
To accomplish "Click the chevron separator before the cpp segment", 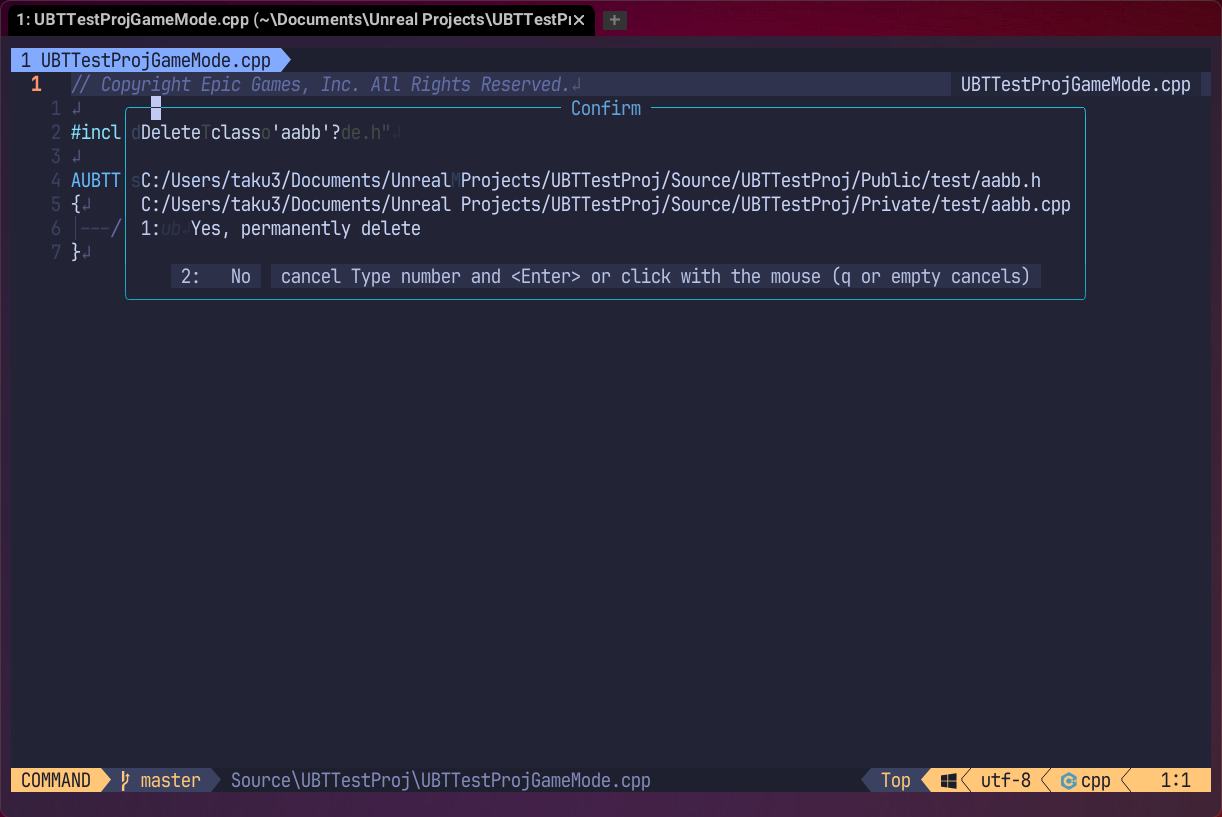I will (1044, 780).
